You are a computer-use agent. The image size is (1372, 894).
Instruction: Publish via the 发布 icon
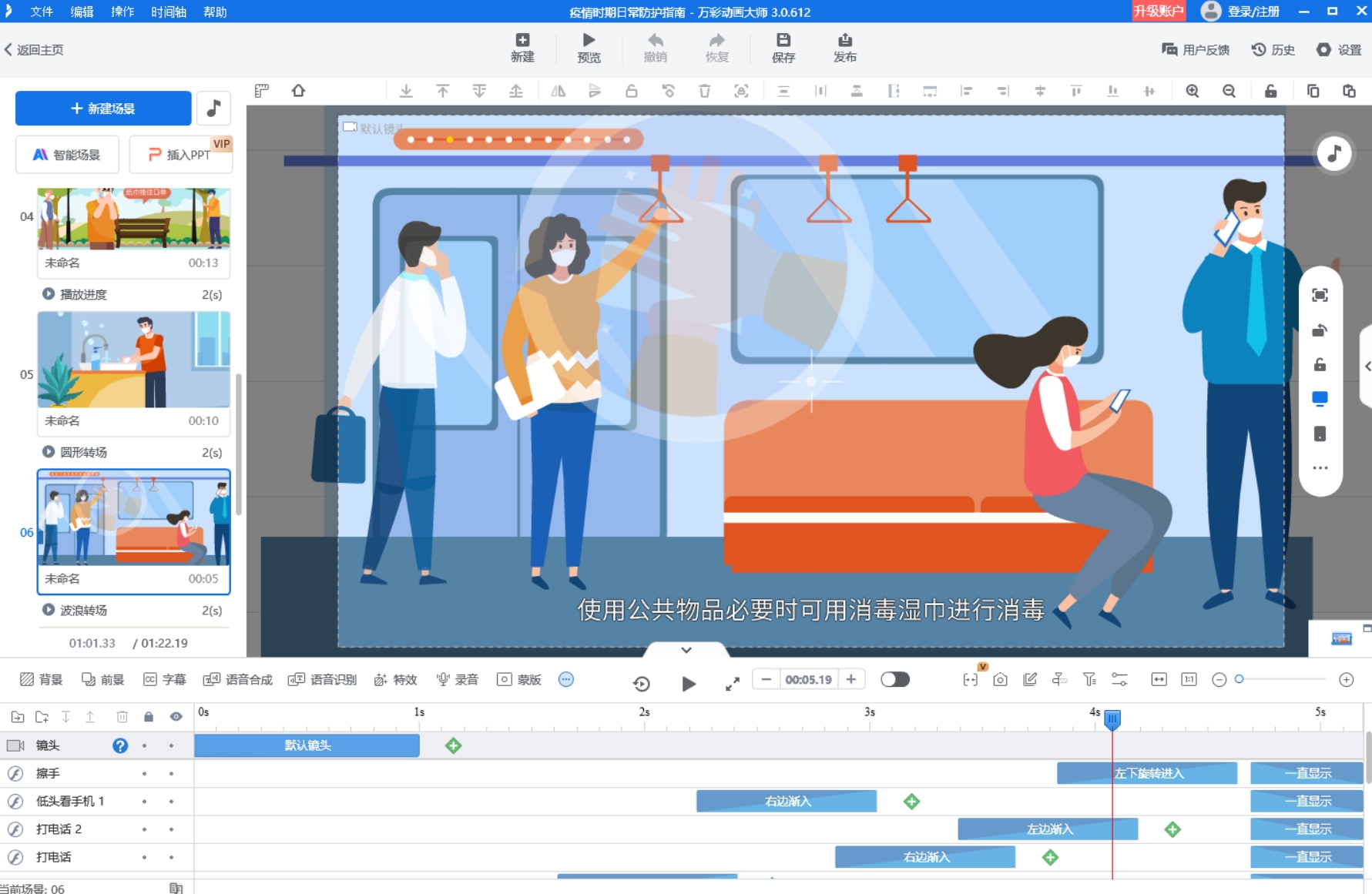pos(845,48)
